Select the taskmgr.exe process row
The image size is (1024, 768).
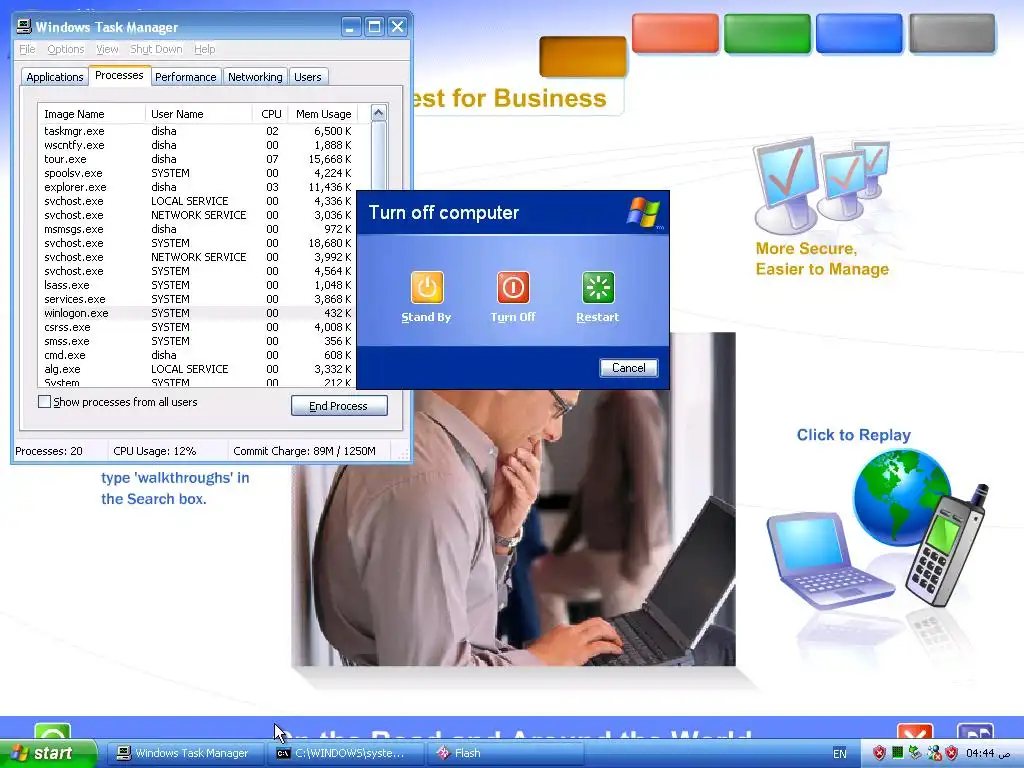(198, 131)
